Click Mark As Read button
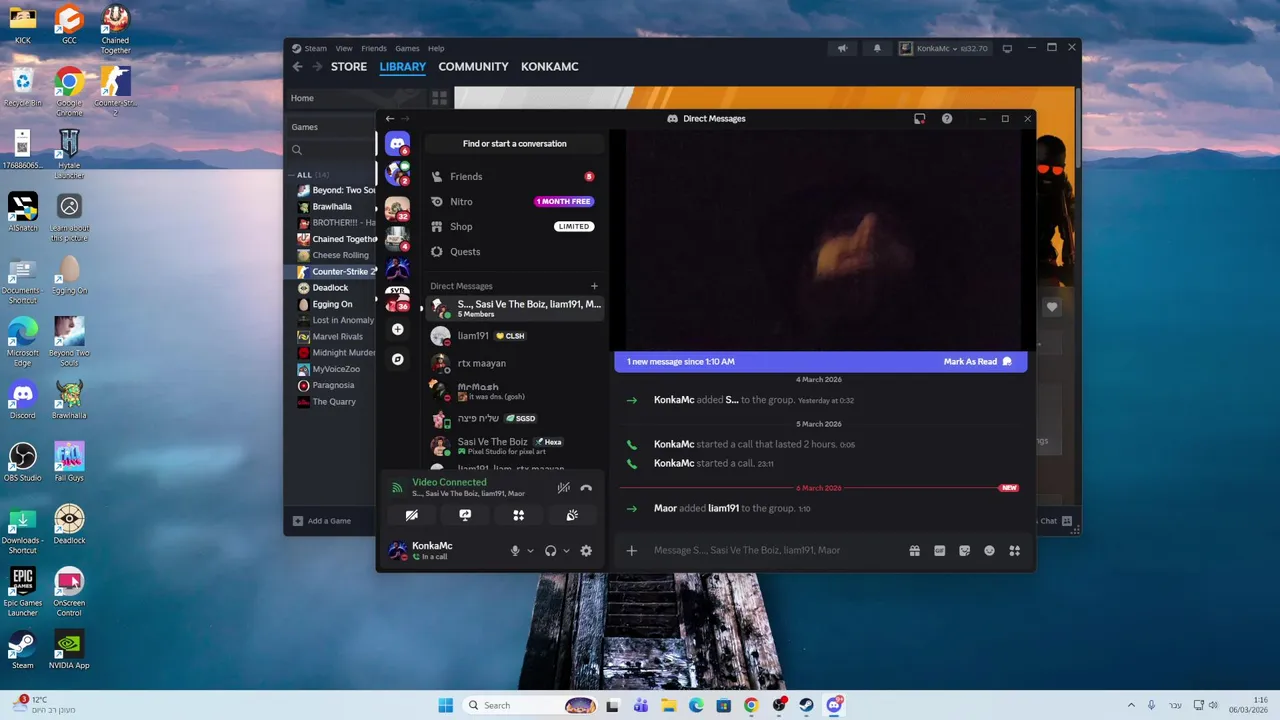This screenshot has height=720, width=1280. coord(977,361)
